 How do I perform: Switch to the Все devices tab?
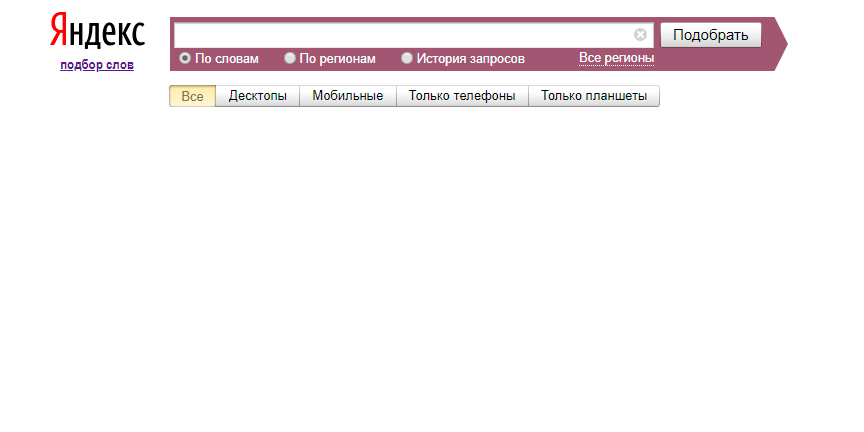pos(192,96)
